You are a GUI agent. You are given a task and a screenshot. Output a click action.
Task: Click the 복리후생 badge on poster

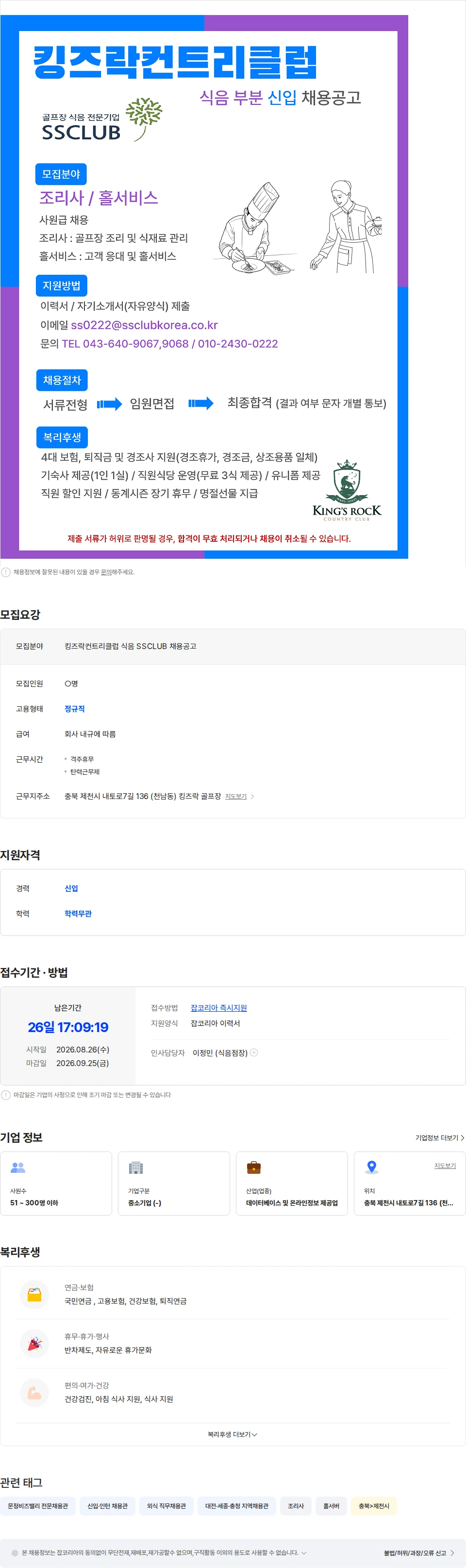click(62, 437)
